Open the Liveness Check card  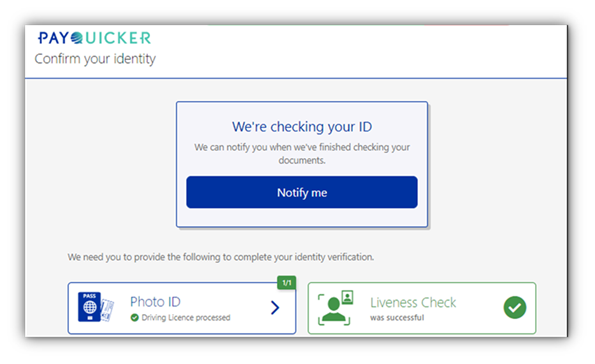(x=422, y=308)
